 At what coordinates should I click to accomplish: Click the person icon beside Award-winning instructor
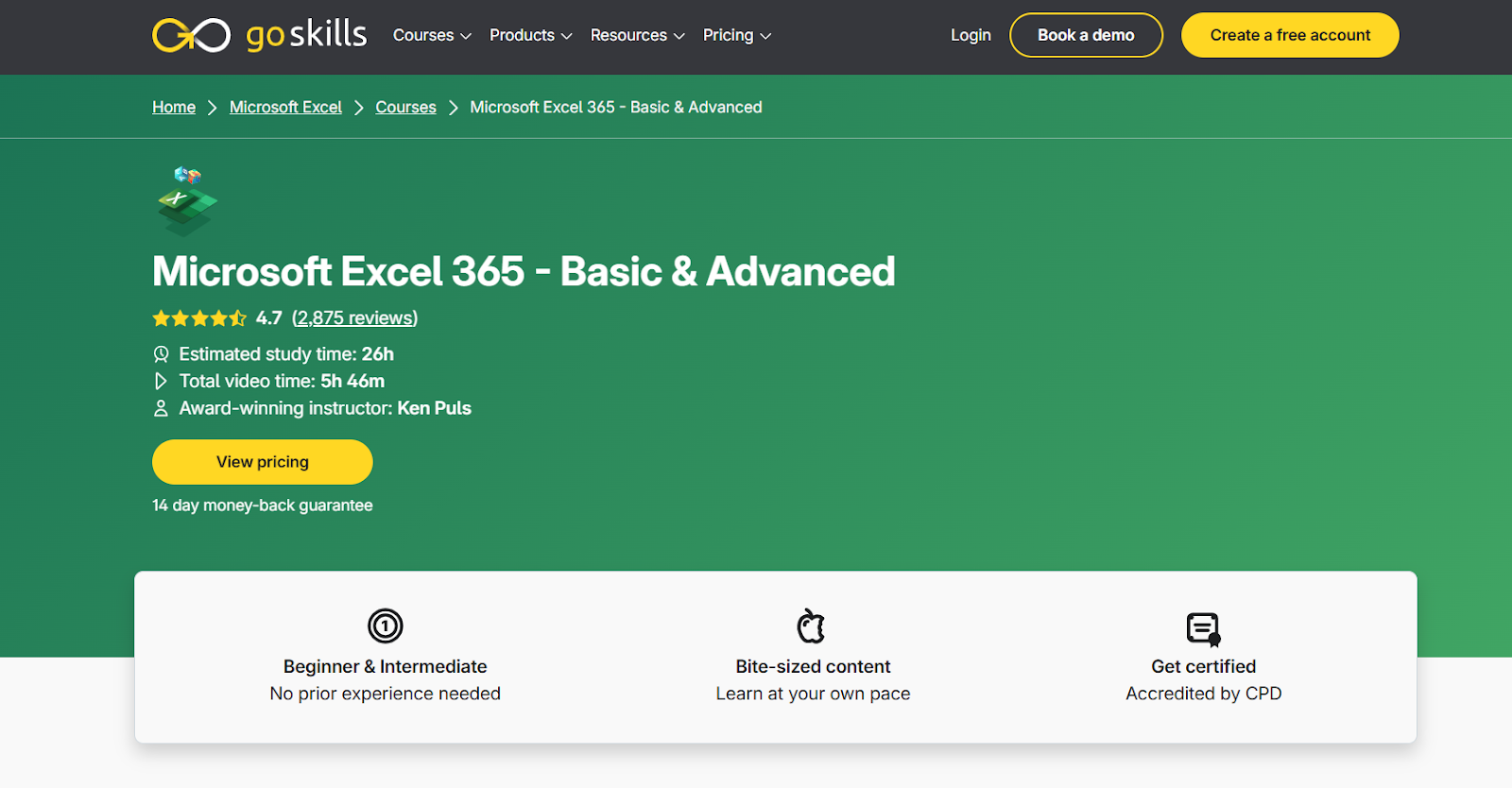point(161,408)
